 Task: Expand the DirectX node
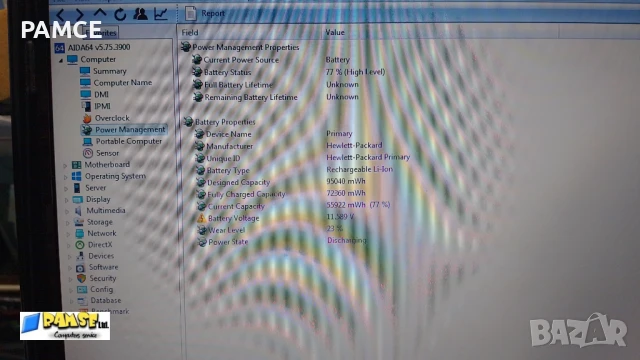coord(69,246)
